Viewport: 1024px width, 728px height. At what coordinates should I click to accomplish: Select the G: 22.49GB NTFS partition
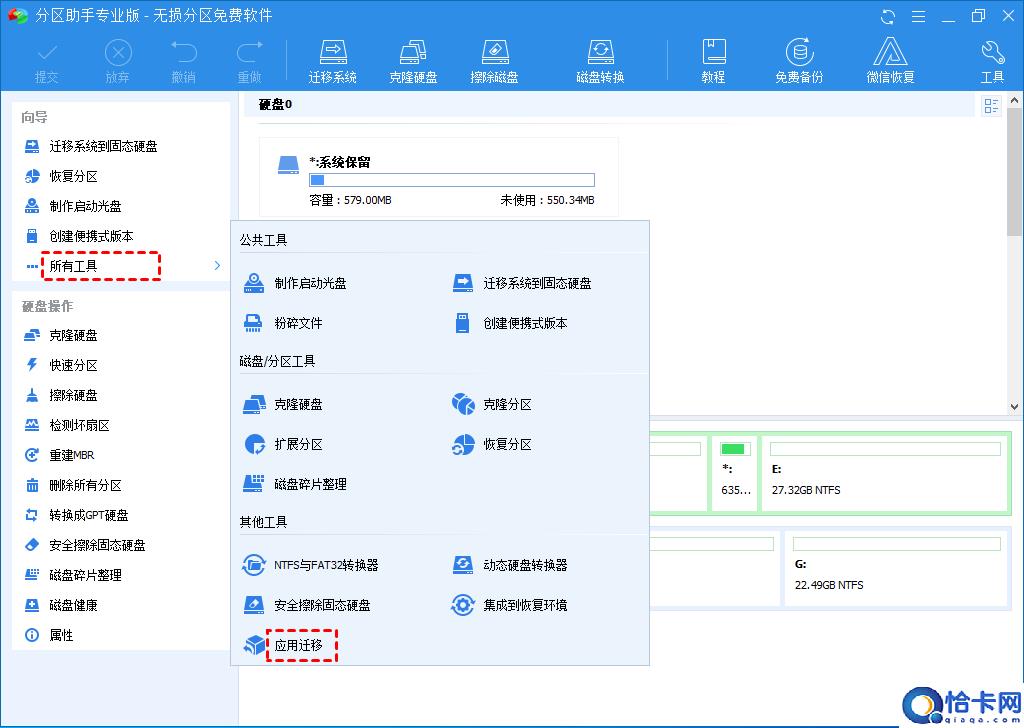897,567
